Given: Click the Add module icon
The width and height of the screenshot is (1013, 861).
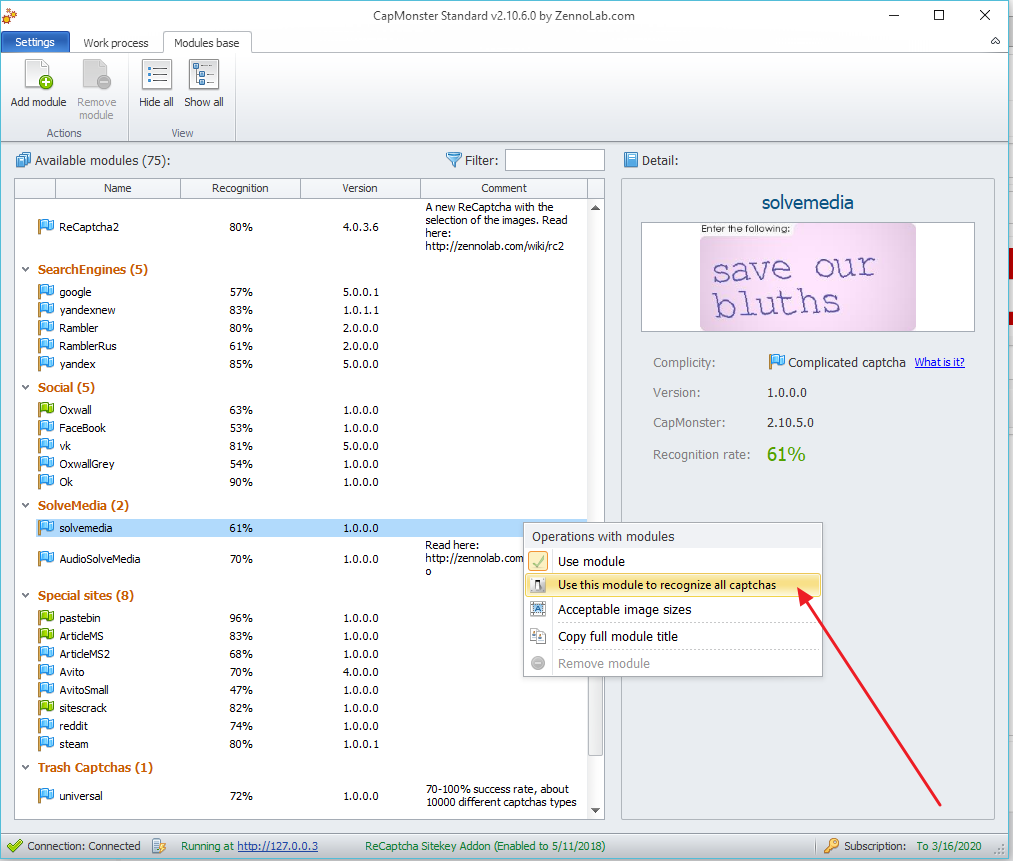Looking at the screenshot, I should click(38, 76).
